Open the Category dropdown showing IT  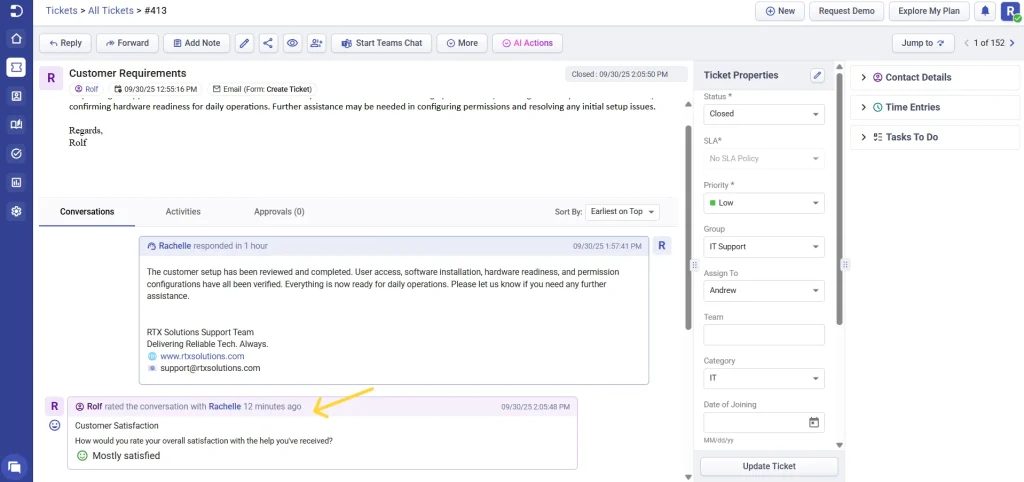(x=763, y=378)
